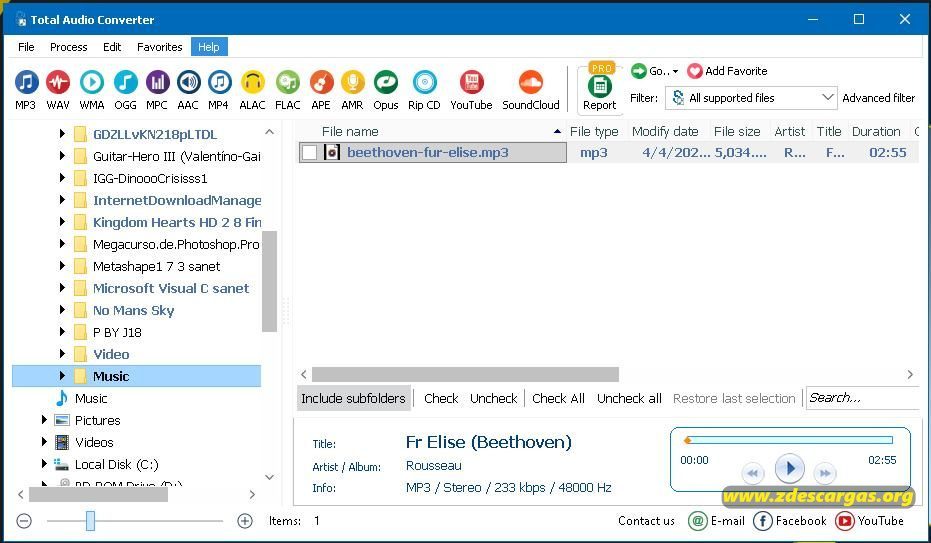
Task: Click Check All button
Action: 558,398
